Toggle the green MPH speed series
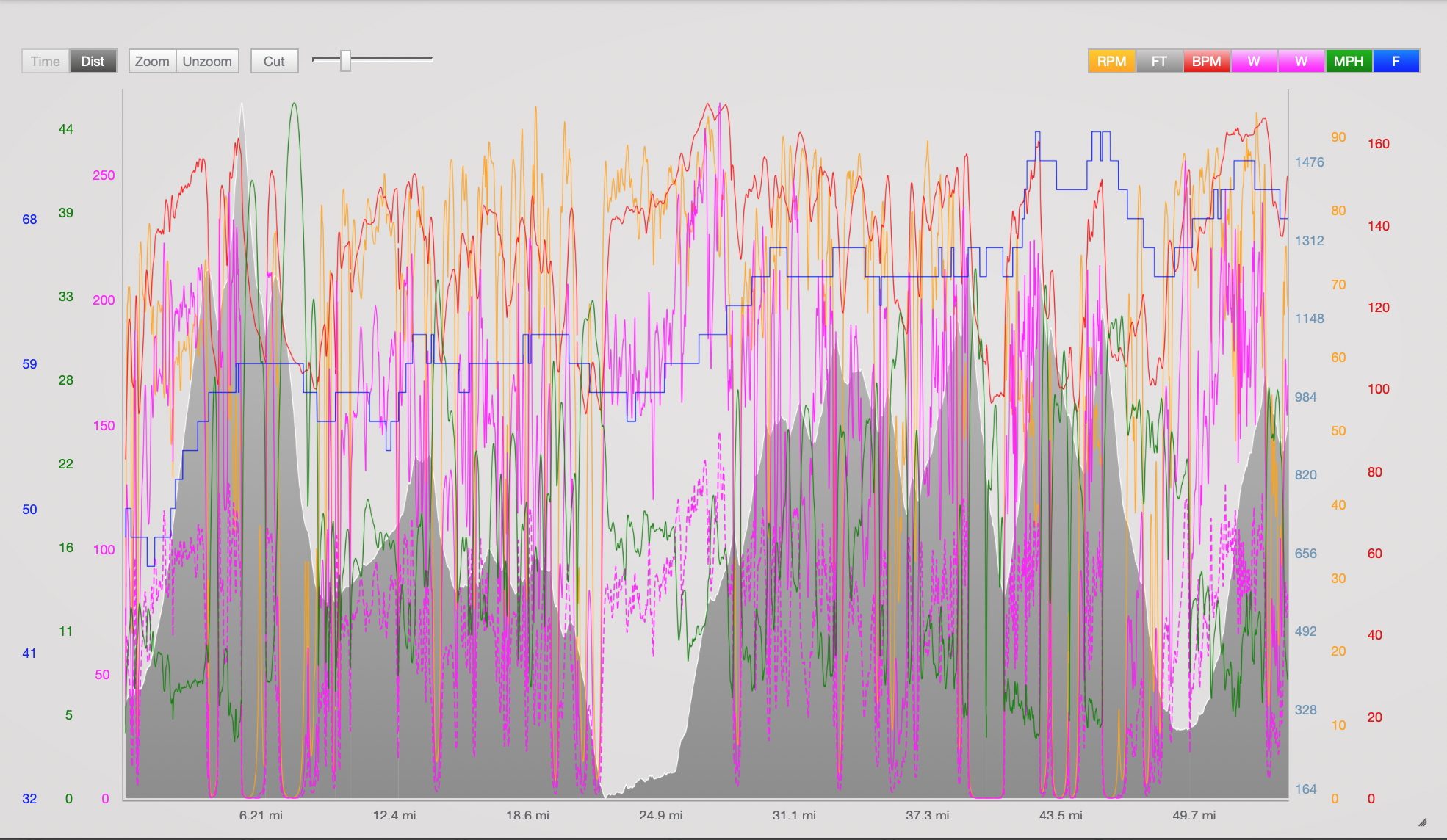 [1349, 61]
